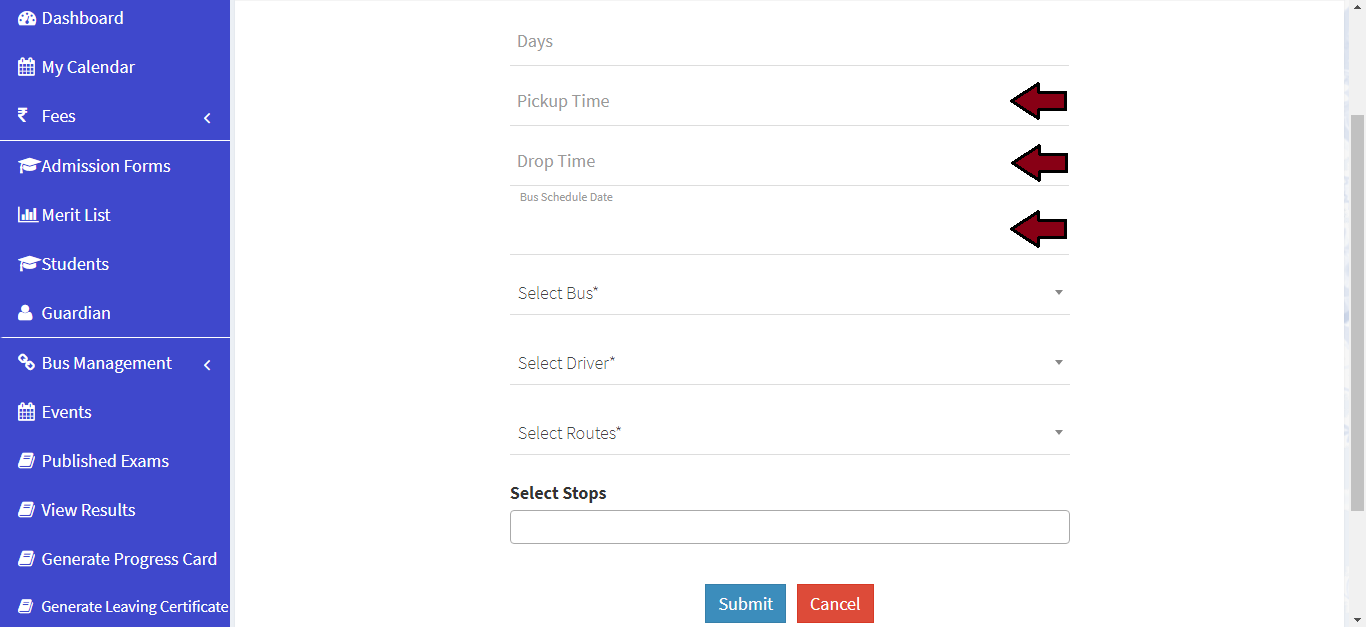Click the Select Stops text box
1366x627 pixels.
[789, 527]
